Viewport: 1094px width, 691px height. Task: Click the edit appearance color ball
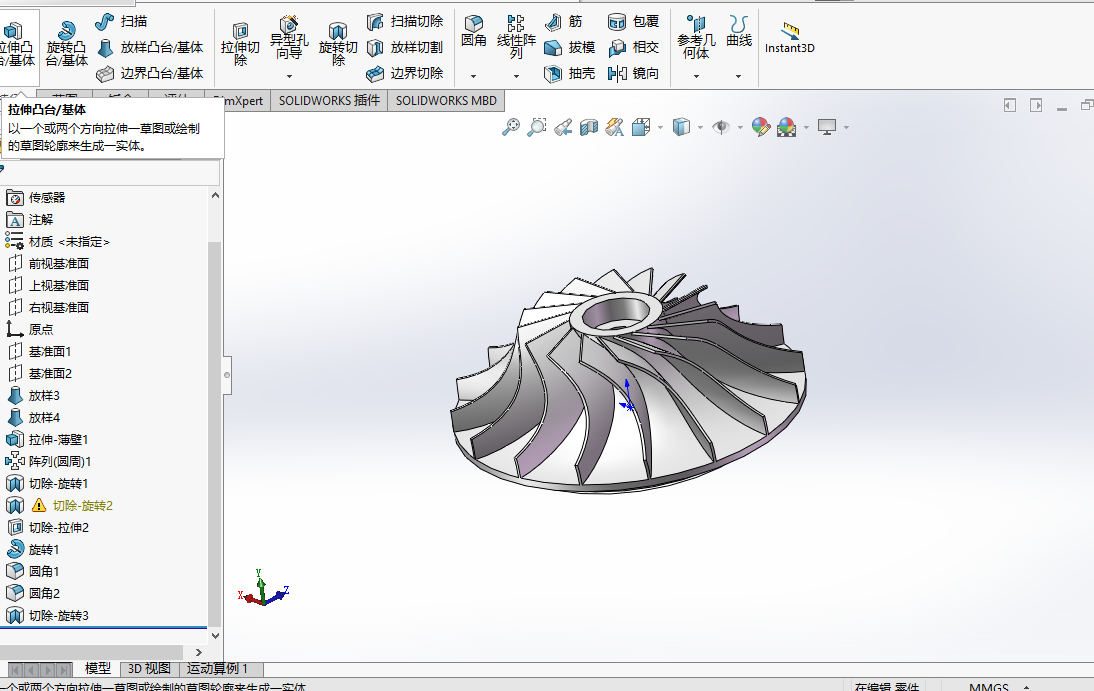click(x=761, y=127)
